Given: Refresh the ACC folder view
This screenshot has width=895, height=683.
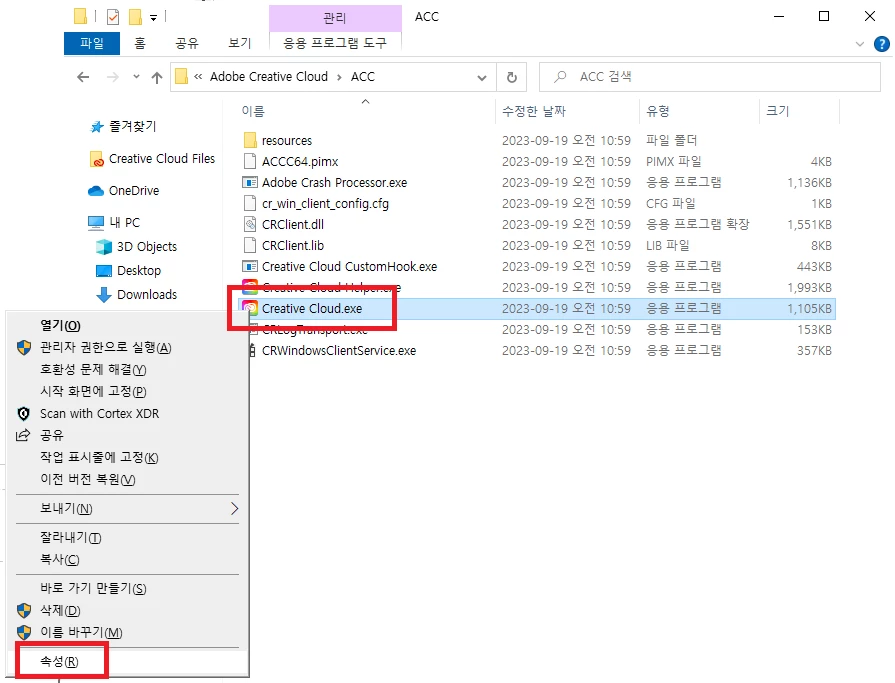Looking at the screenshot, I should [512, 77].
